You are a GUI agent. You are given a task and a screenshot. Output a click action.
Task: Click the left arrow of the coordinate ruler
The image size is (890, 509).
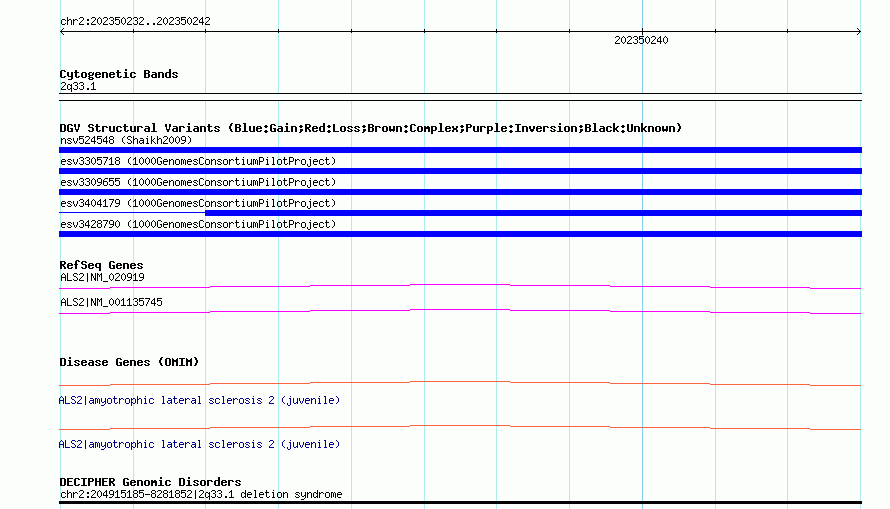point(62,32)
